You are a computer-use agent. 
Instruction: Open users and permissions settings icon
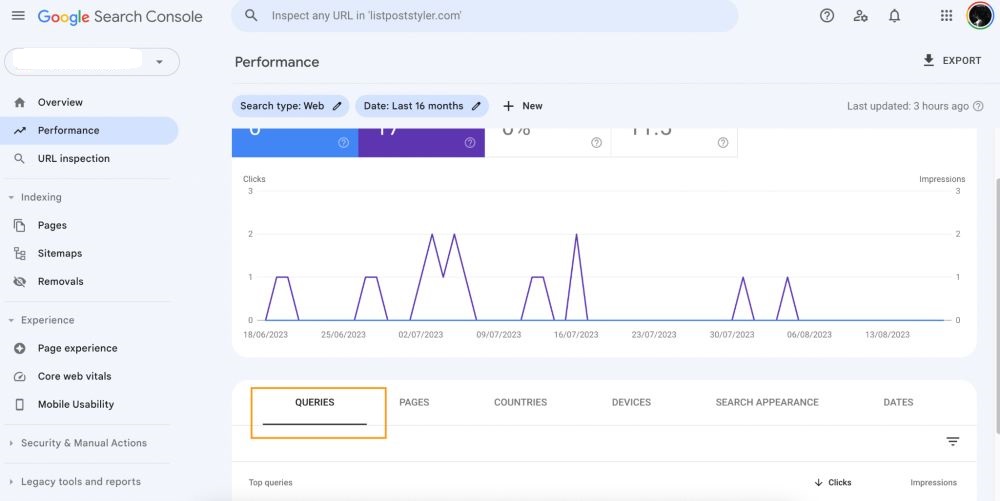click(x=860, y=16)
